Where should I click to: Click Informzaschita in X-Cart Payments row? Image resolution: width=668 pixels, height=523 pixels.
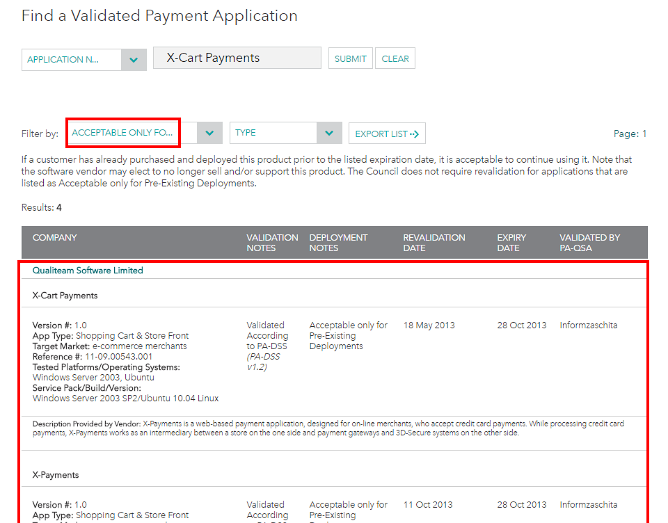(588, 325)
